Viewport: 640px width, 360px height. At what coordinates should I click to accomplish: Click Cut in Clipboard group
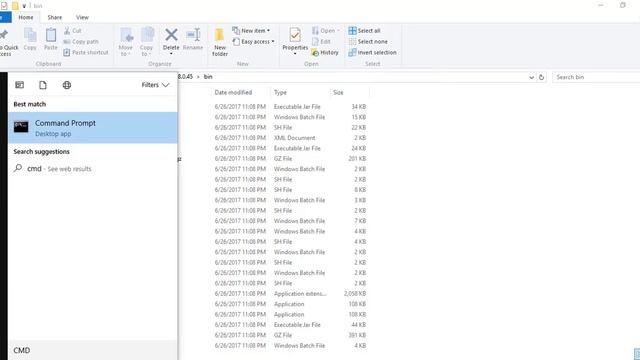73,31
